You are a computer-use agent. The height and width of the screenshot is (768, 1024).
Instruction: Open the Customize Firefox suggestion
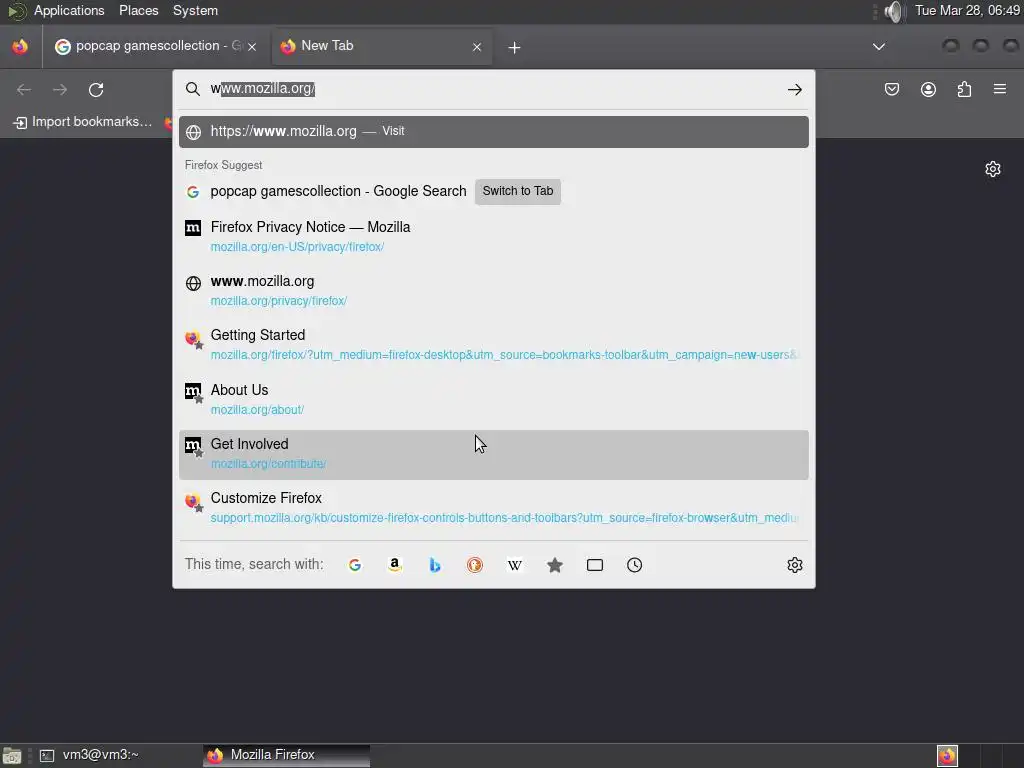(494, 508)
